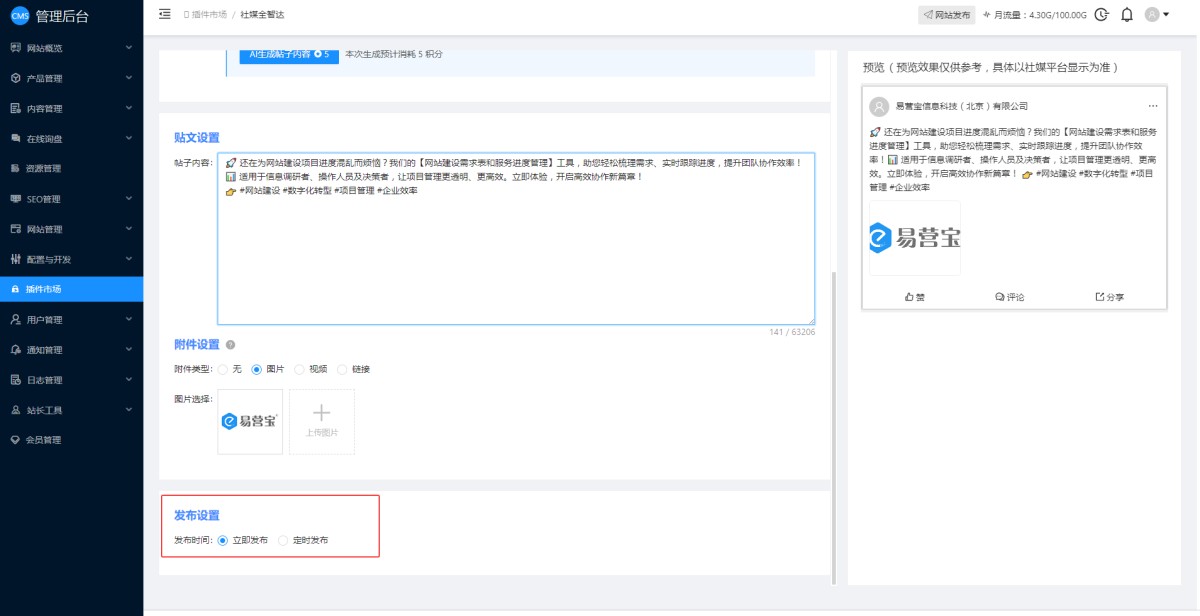Expand 在线询盘 using its chevron arrow
This screenshot has width=1200, height=616.
point(129,138)
